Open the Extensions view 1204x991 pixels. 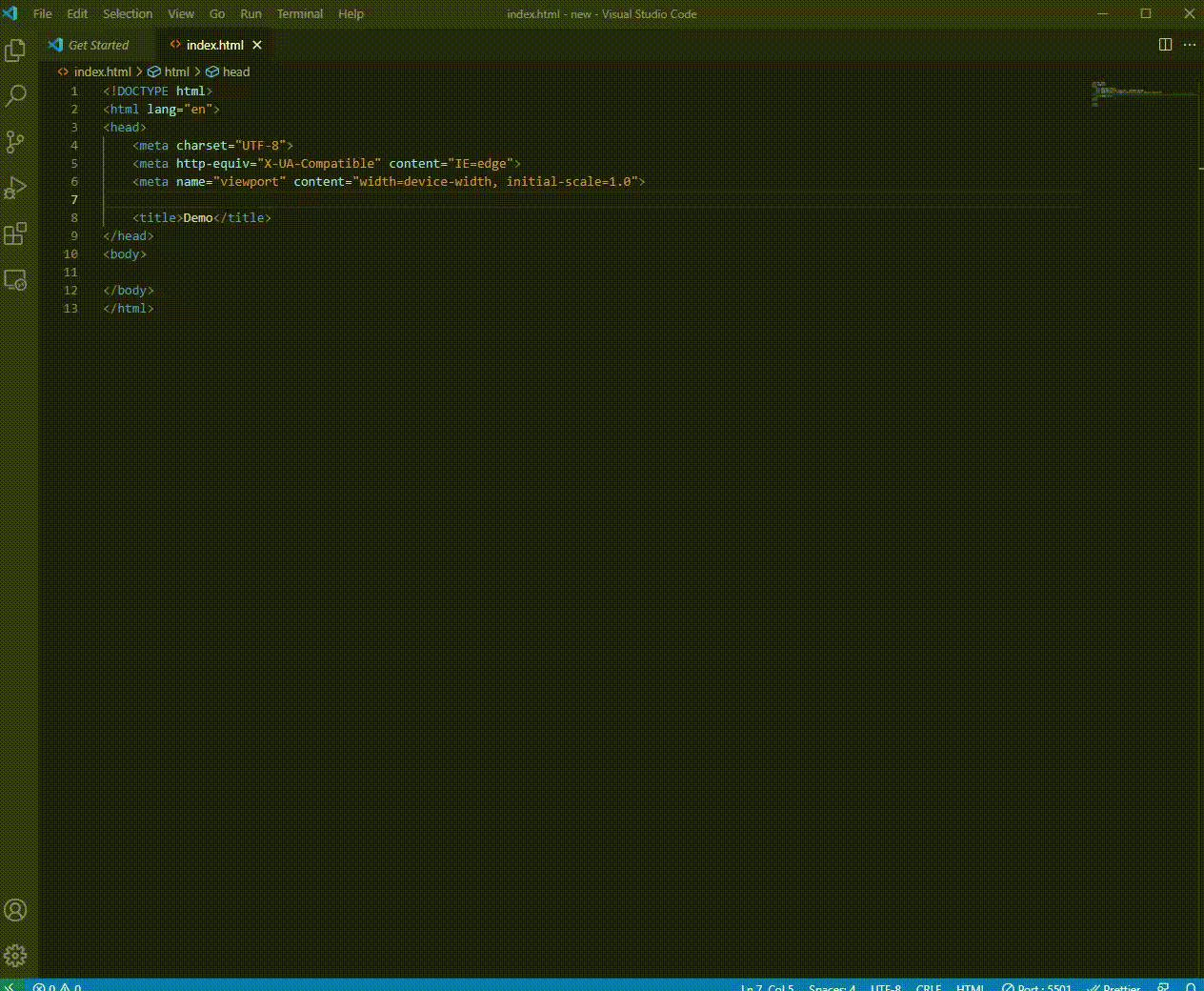coord(15,233)
